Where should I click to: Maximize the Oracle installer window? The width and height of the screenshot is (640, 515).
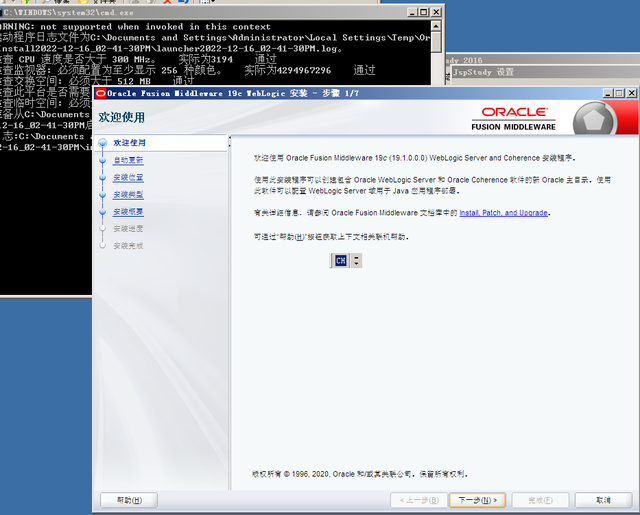coord(620,93)
